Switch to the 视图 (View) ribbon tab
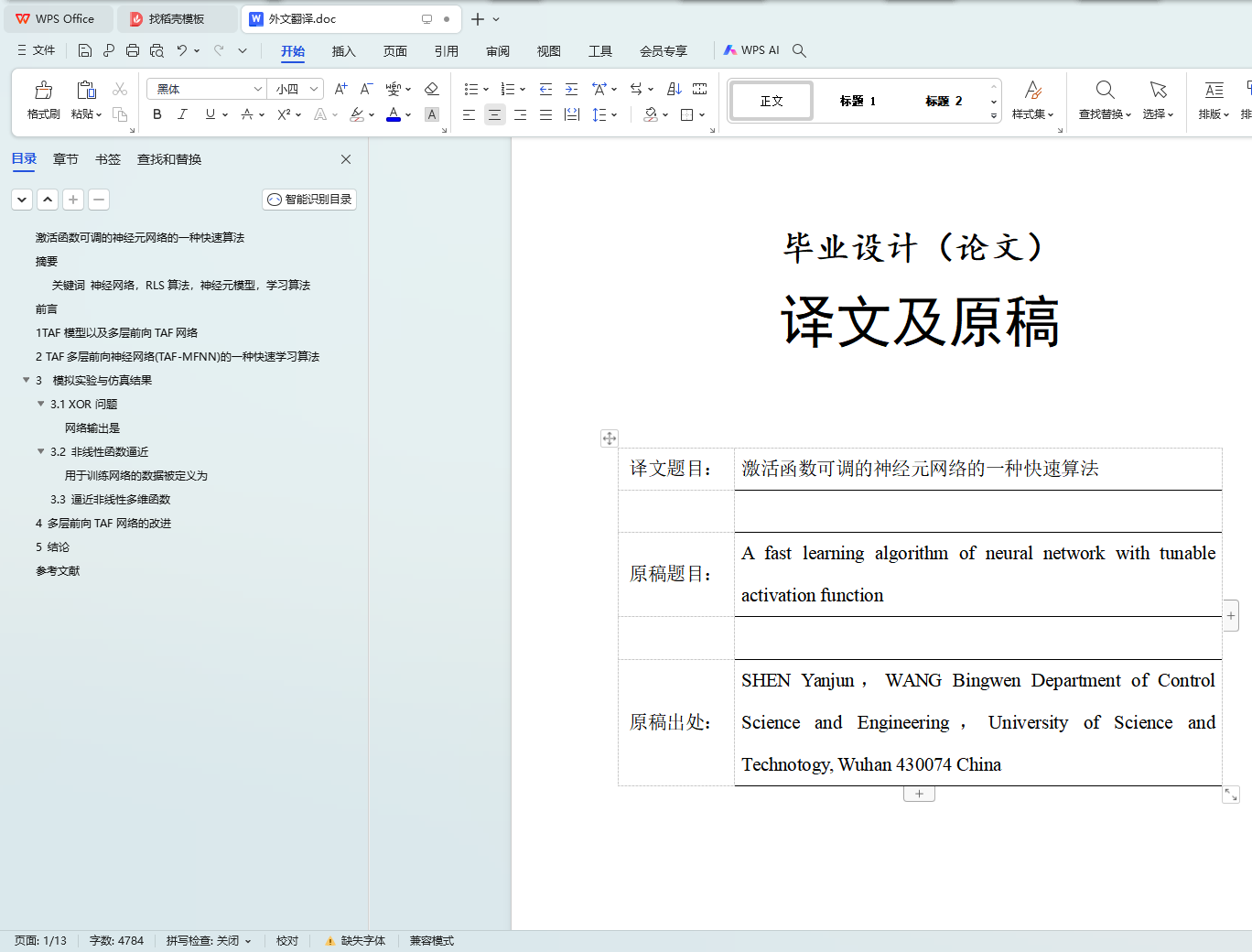The image size is (1252, 952). click(548, 51)
